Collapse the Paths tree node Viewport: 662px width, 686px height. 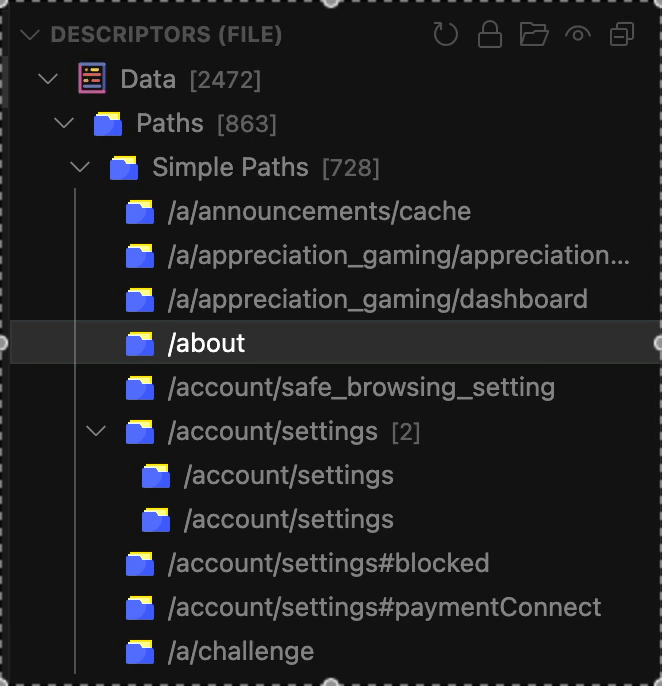pos(64,124)
